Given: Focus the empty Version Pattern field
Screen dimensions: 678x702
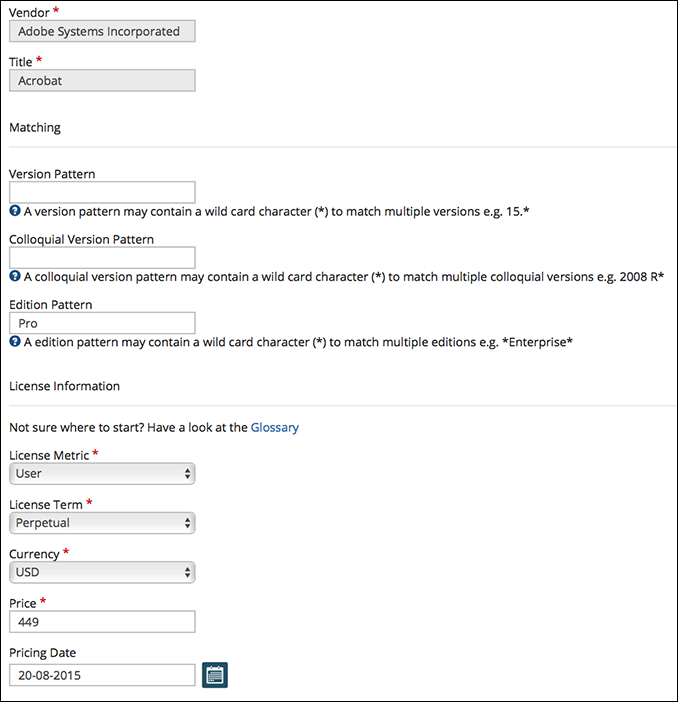Looking at the screenshot, I should 102,192.
